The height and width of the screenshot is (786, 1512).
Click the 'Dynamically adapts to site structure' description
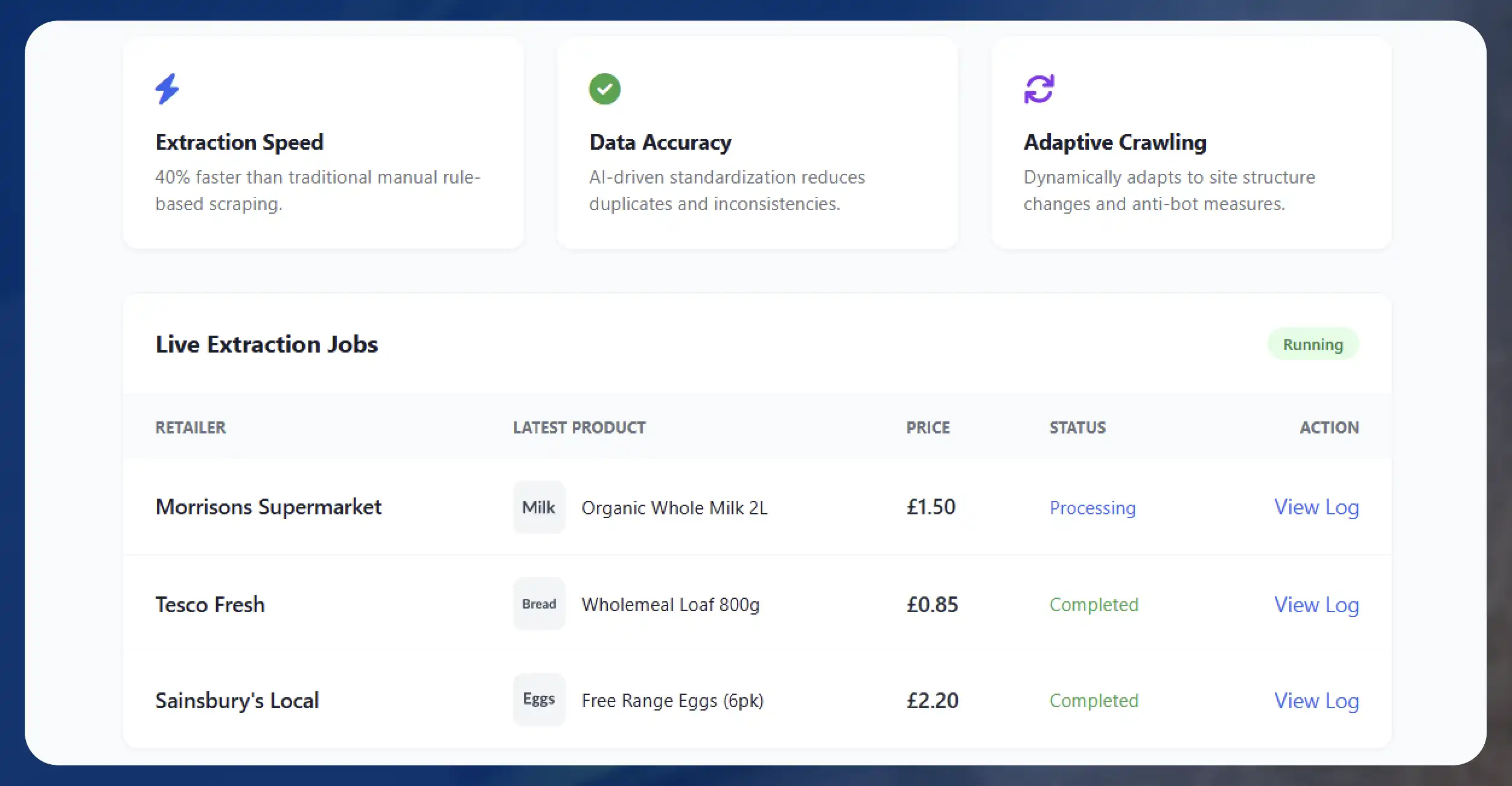click(1169, 190)
